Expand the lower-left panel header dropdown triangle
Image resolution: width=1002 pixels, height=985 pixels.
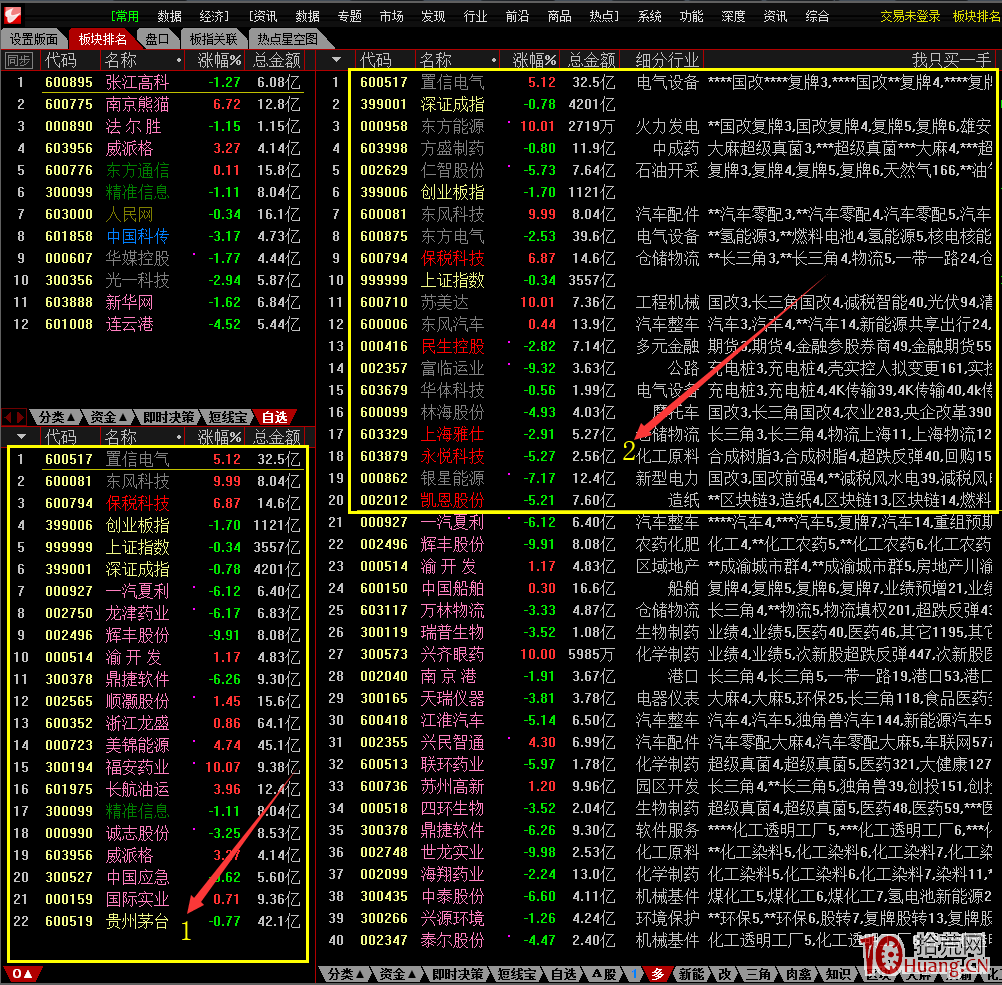(21, 437)
